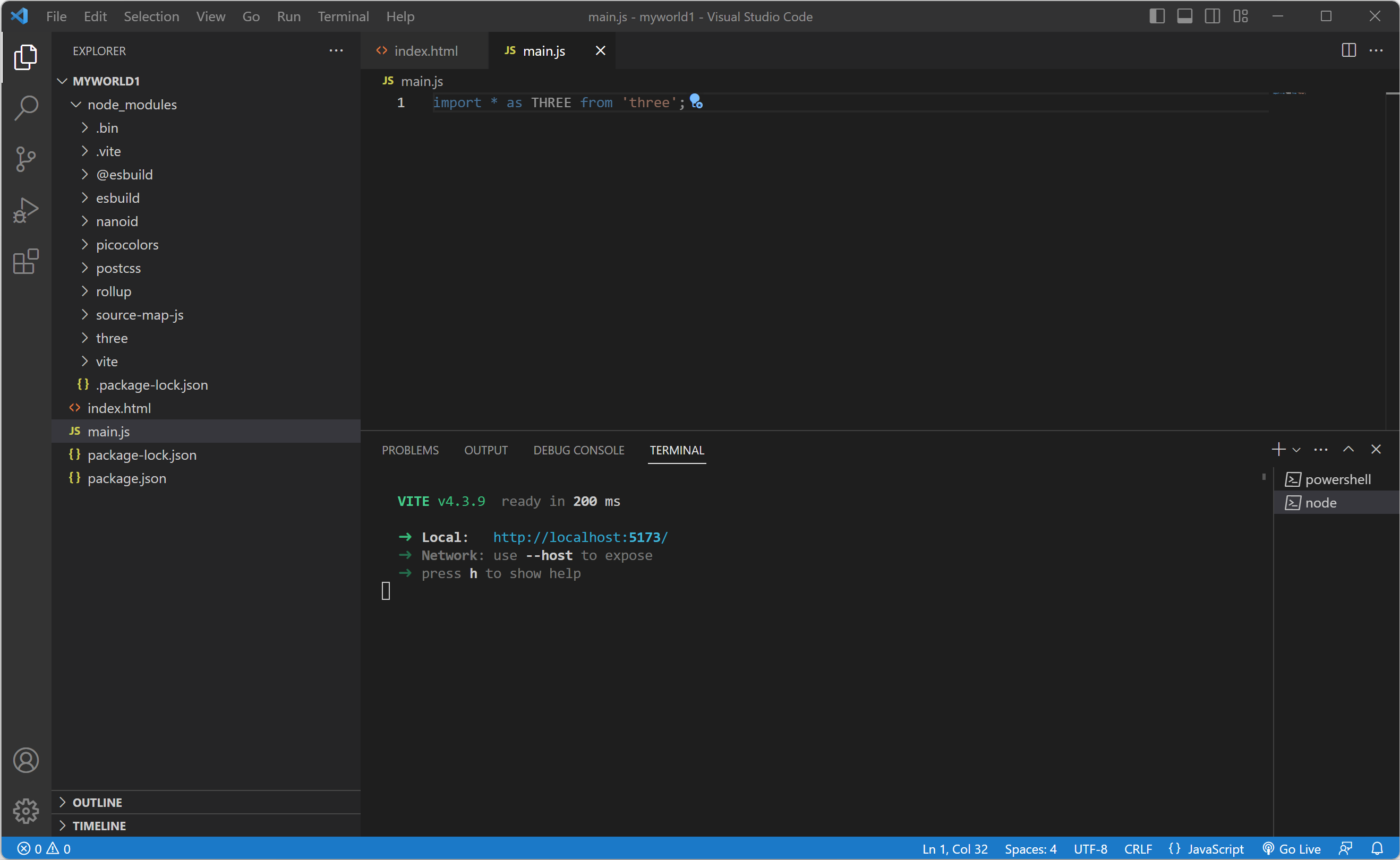Select the powershell terminal instance
This screenshot has height=860, width=1400.
point(1337,479)
